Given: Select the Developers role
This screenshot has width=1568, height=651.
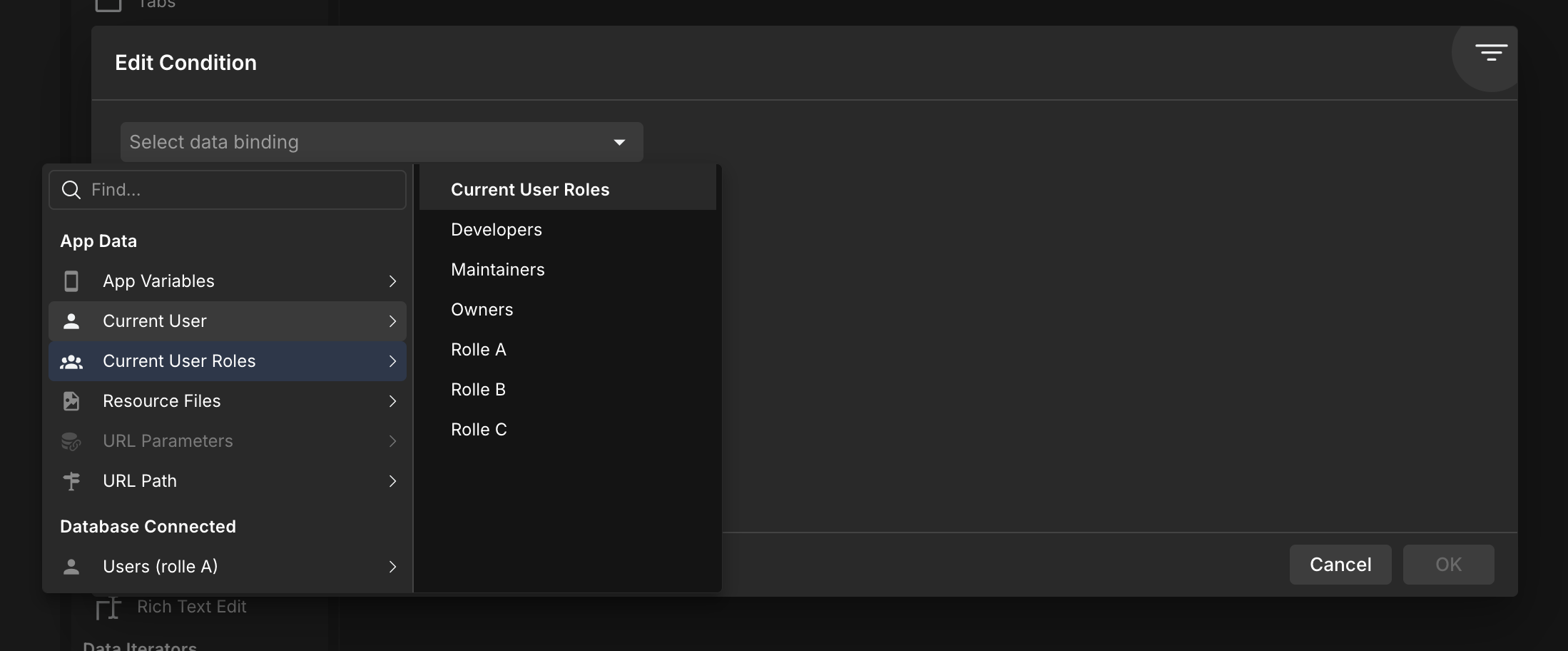Looking at the screenshot, I should point(497,230).
